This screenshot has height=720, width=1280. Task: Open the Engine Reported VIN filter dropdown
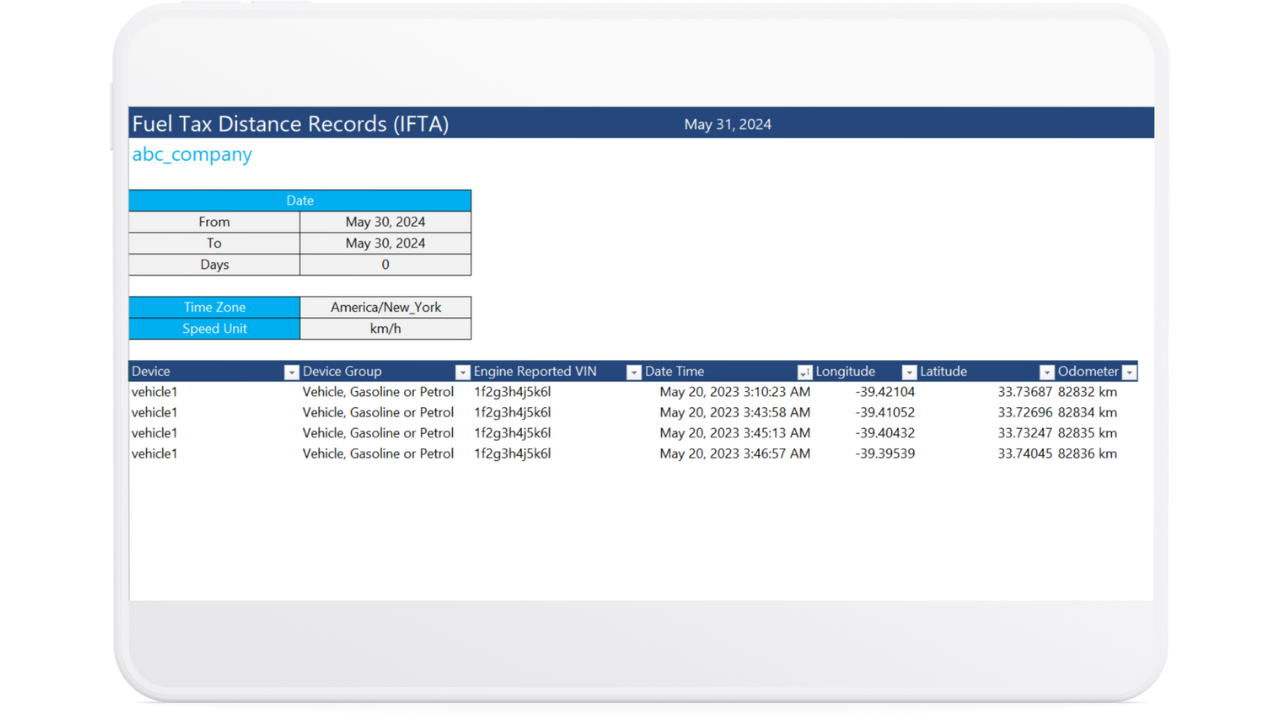click(x=633, y=372)
